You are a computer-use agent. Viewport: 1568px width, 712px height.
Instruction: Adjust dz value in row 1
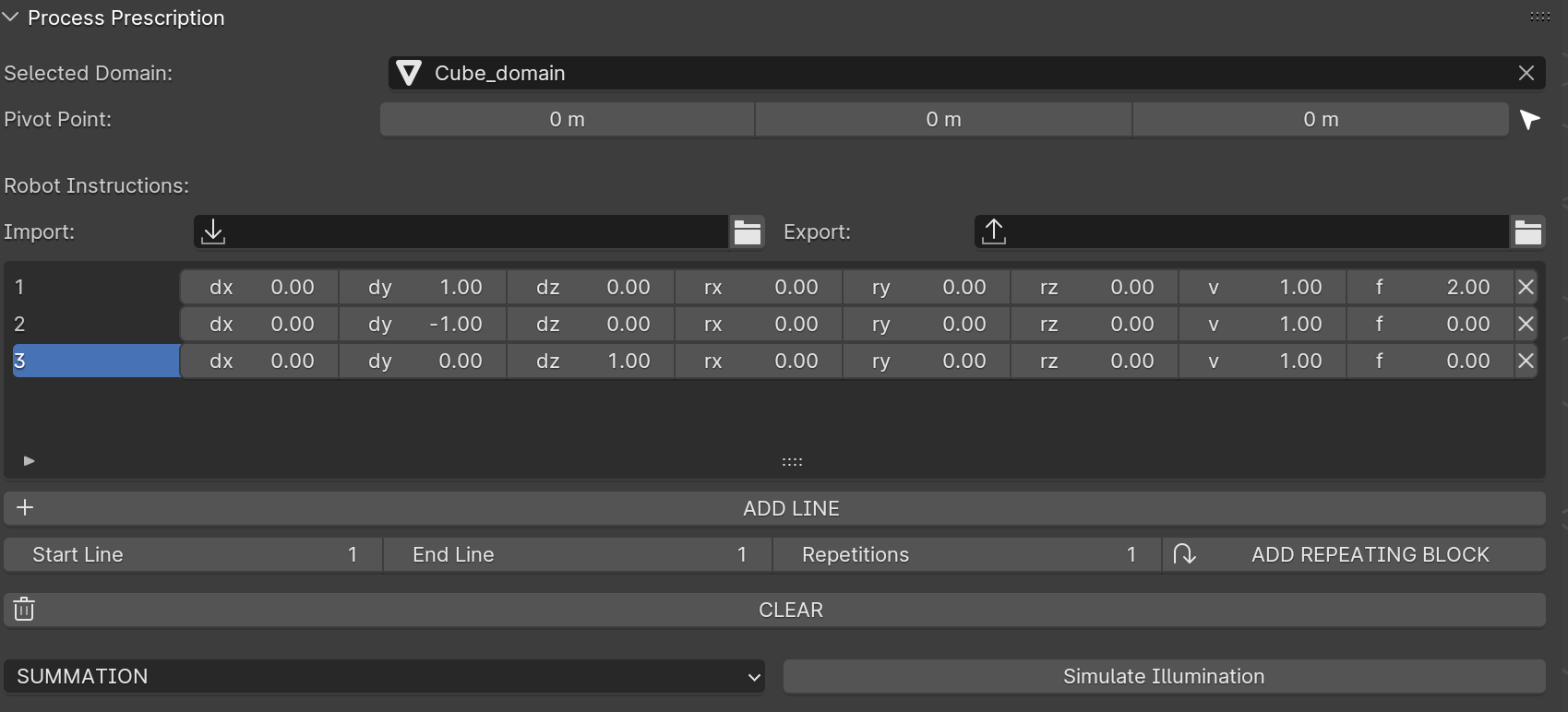tap(591, 287)
